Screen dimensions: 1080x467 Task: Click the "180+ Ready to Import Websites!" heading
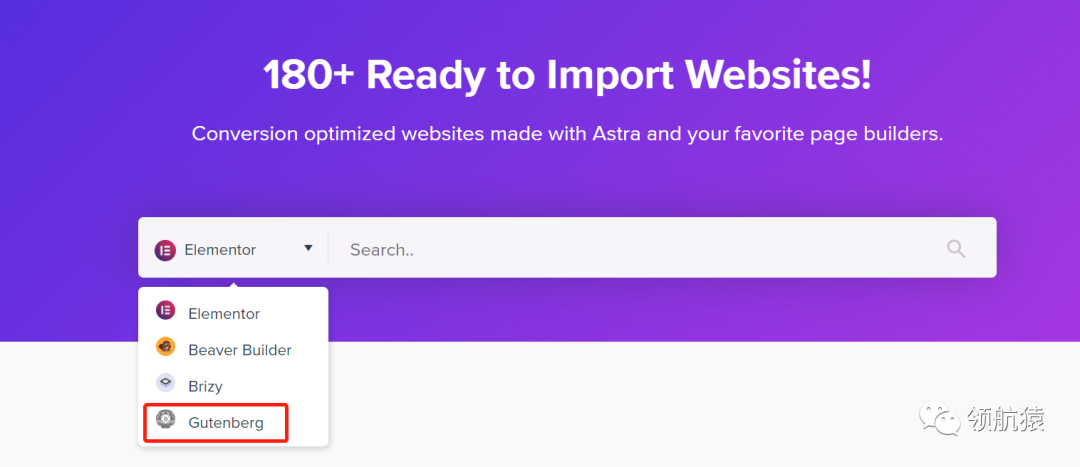[x=567, y=75]
